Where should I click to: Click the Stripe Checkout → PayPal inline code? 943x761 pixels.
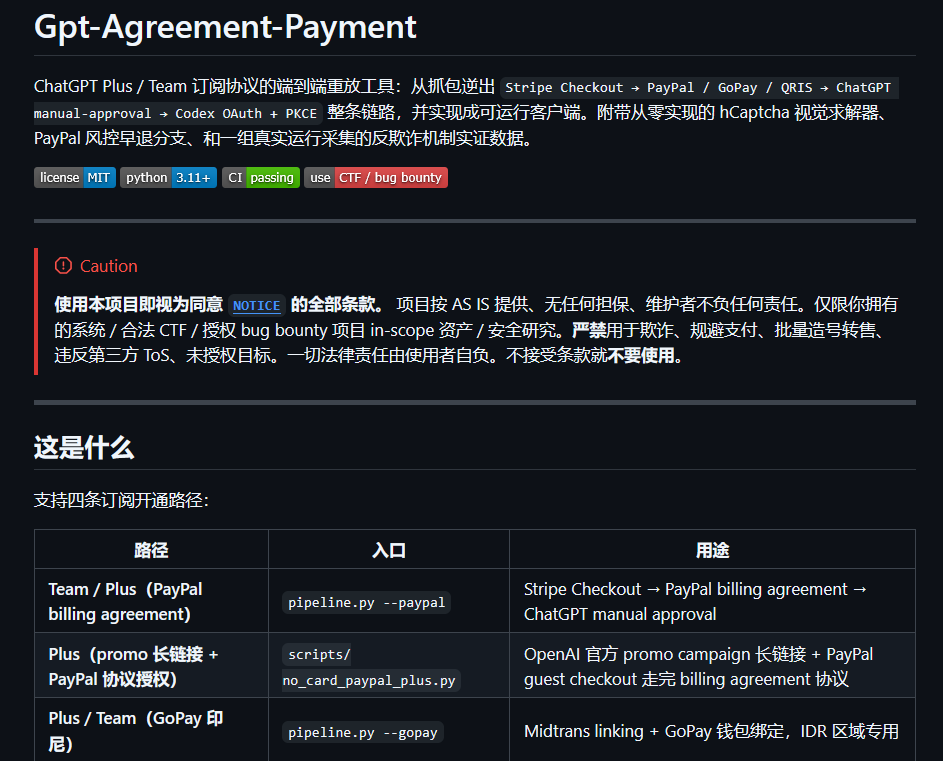699,88
